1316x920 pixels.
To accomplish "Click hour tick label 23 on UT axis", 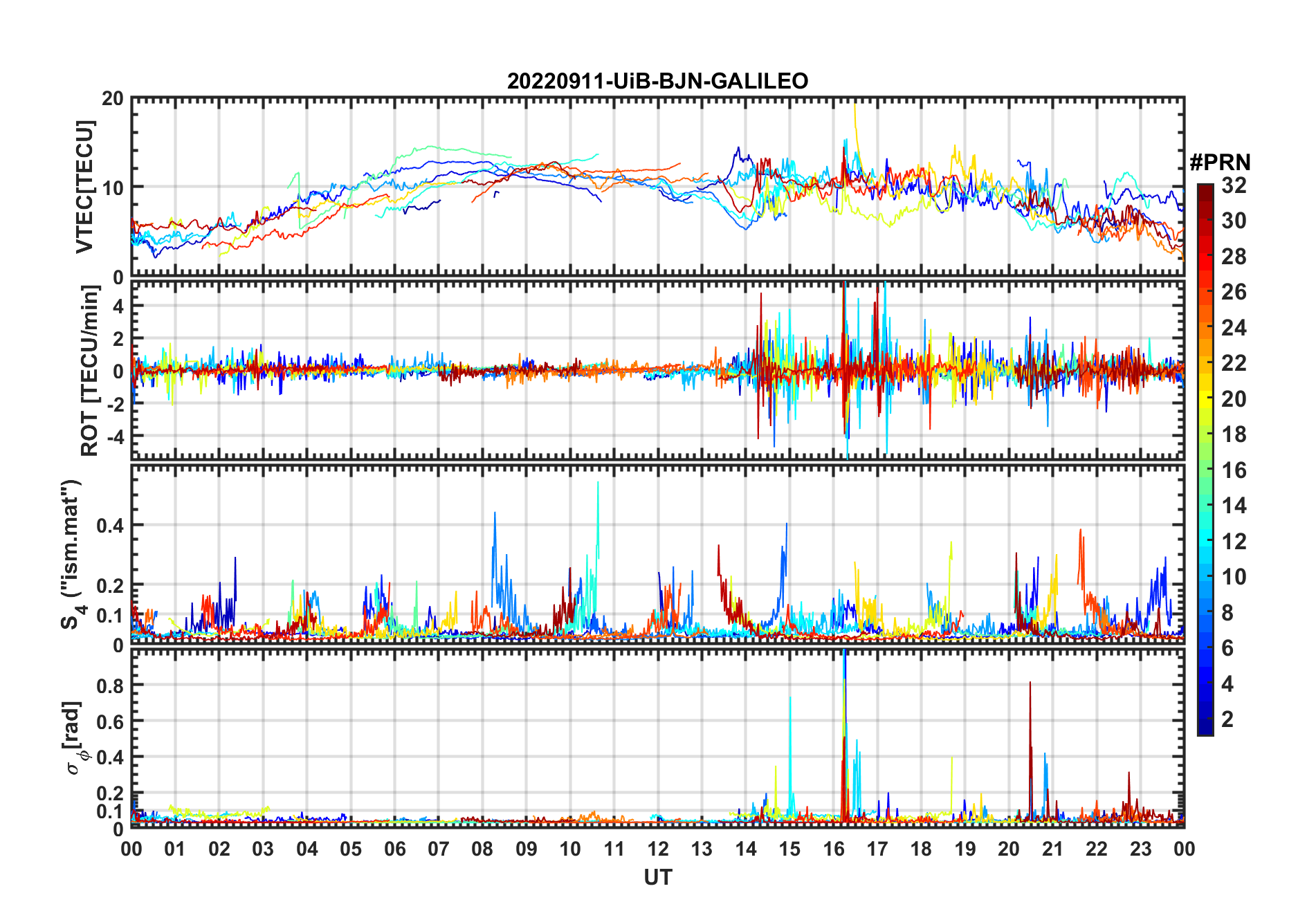I will pos(1140,849).
